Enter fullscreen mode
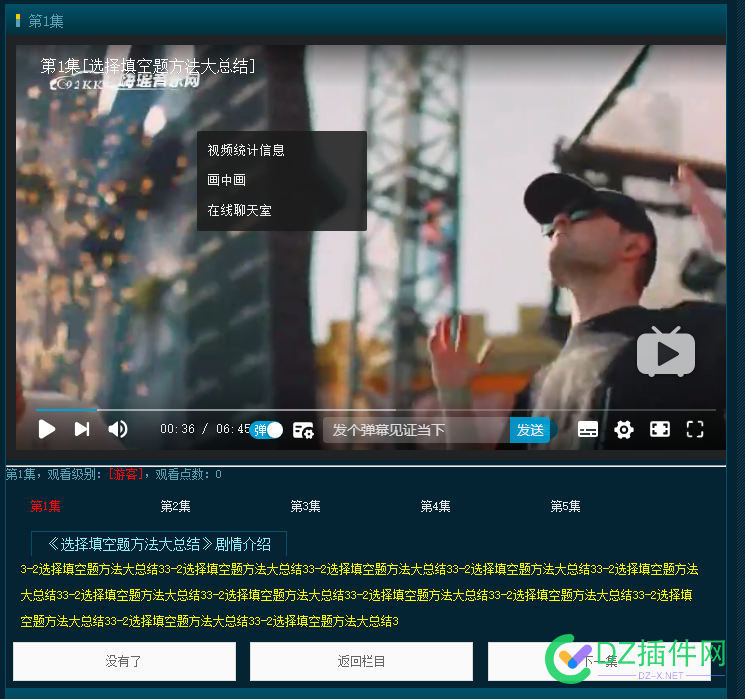The width and height of the screenshot is (745, 699). [695, 429]
